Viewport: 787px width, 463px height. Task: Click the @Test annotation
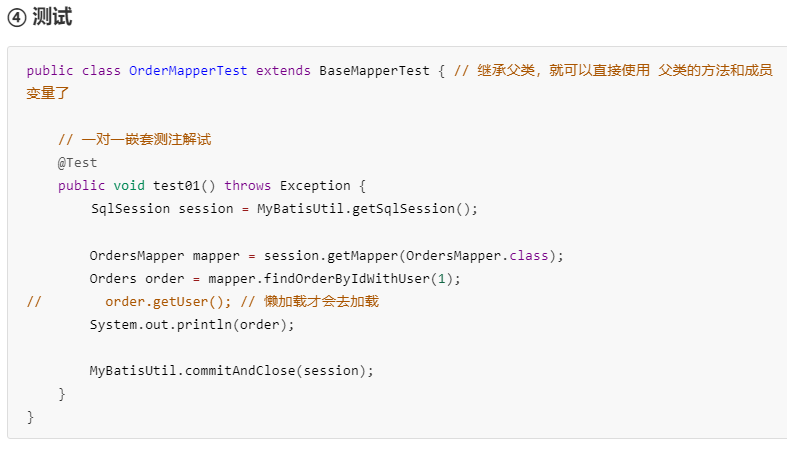click(x=77, y=163)
